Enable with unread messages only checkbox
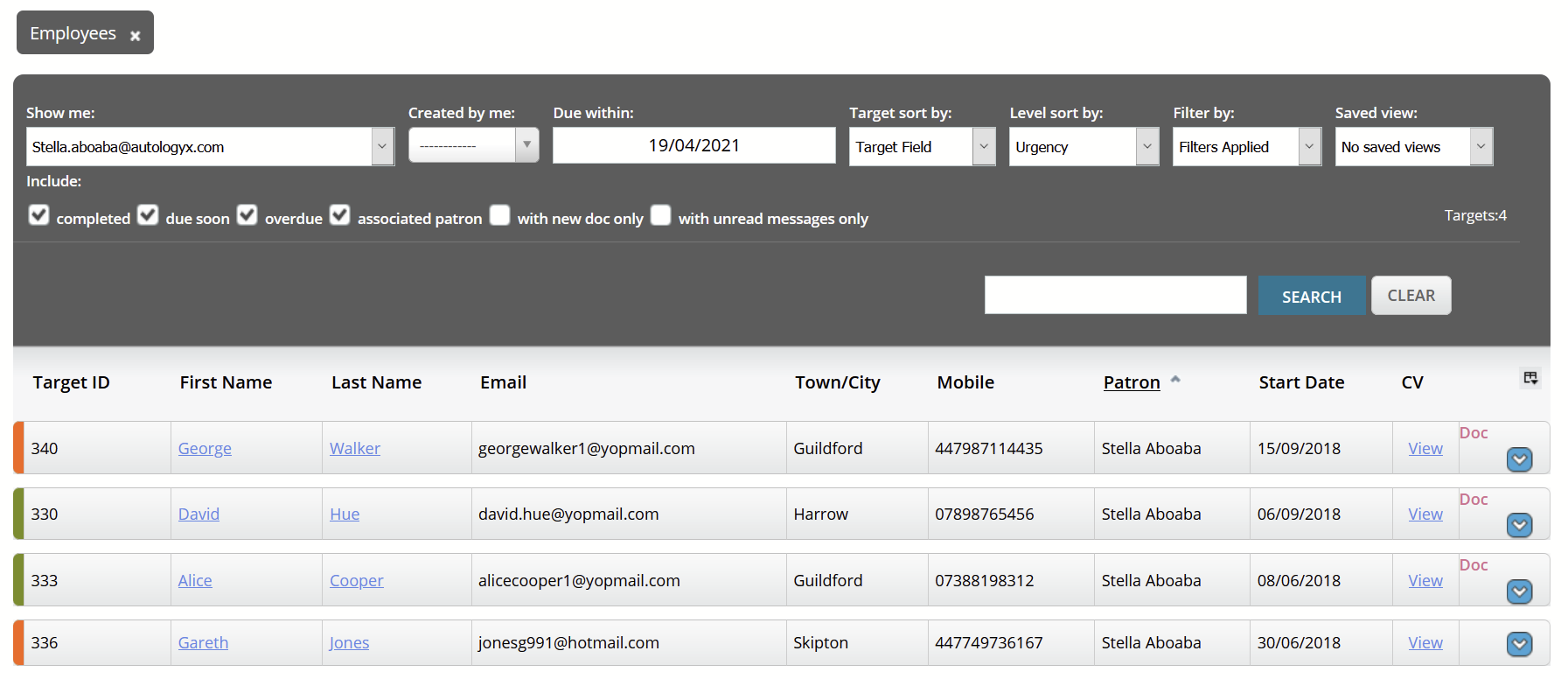 pos(661,215)
